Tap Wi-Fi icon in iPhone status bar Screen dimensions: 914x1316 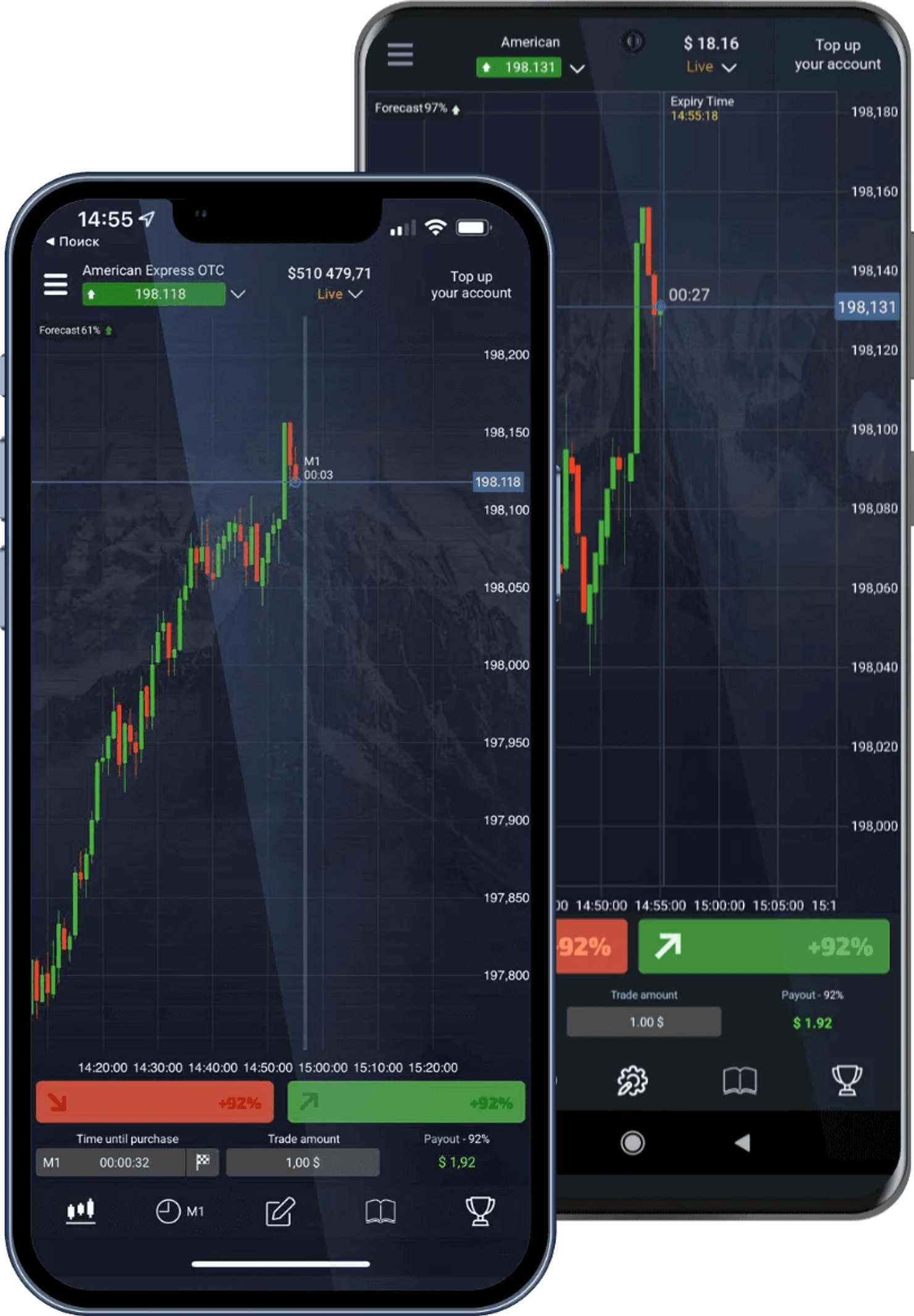436,227
